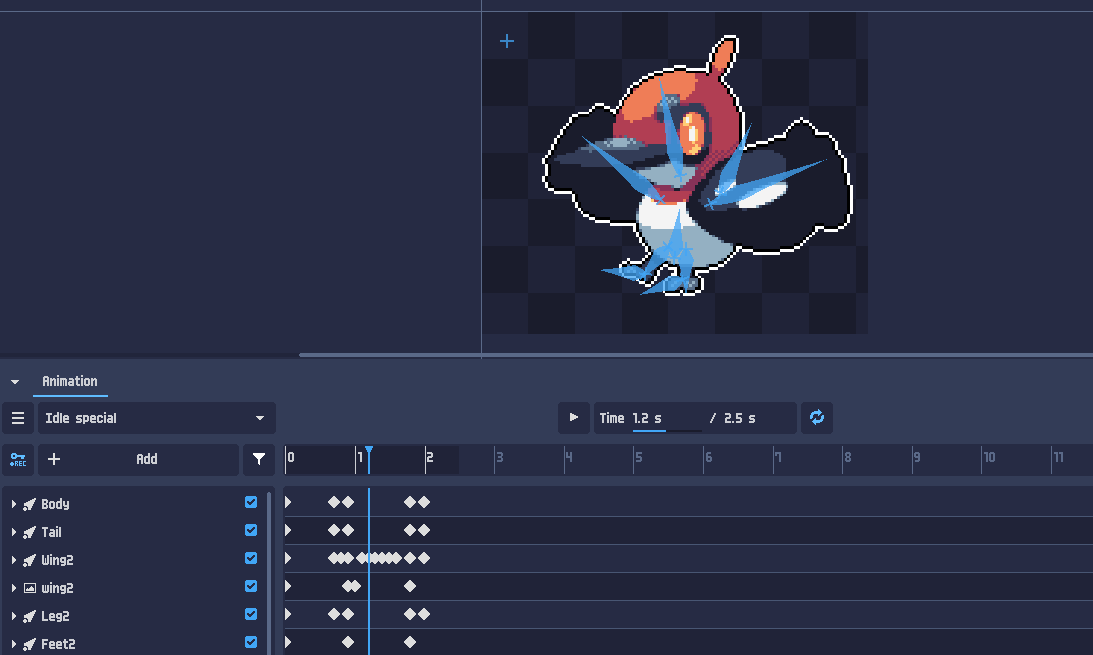
Task: Click the wing2 sprite image icon
Action: click(x=29, y=588)
